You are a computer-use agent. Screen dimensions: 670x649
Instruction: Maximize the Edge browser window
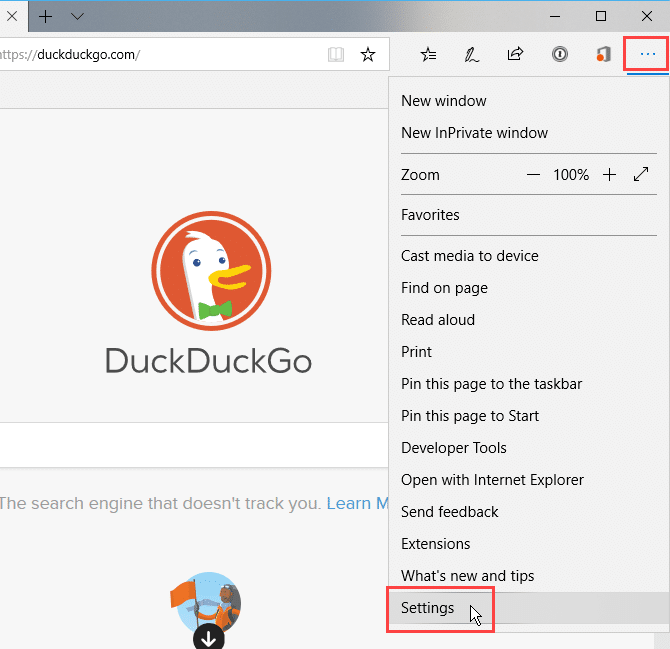[601, 17]
